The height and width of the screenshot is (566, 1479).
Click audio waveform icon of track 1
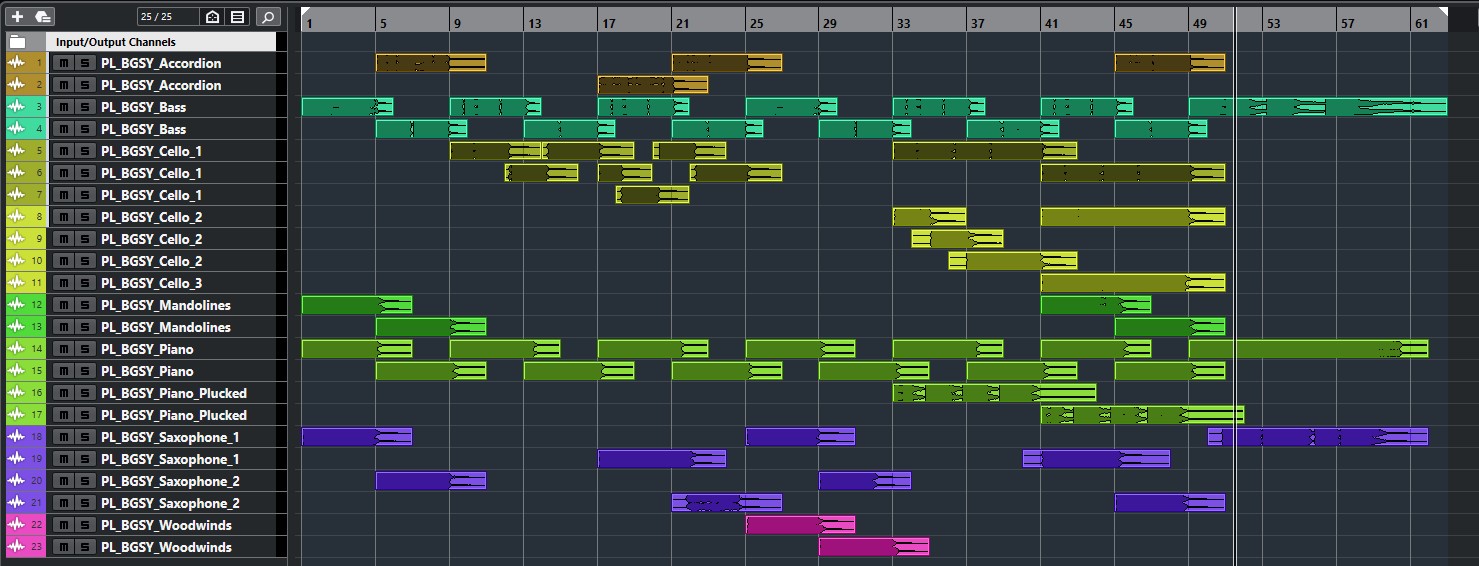(x=16, y=63)
